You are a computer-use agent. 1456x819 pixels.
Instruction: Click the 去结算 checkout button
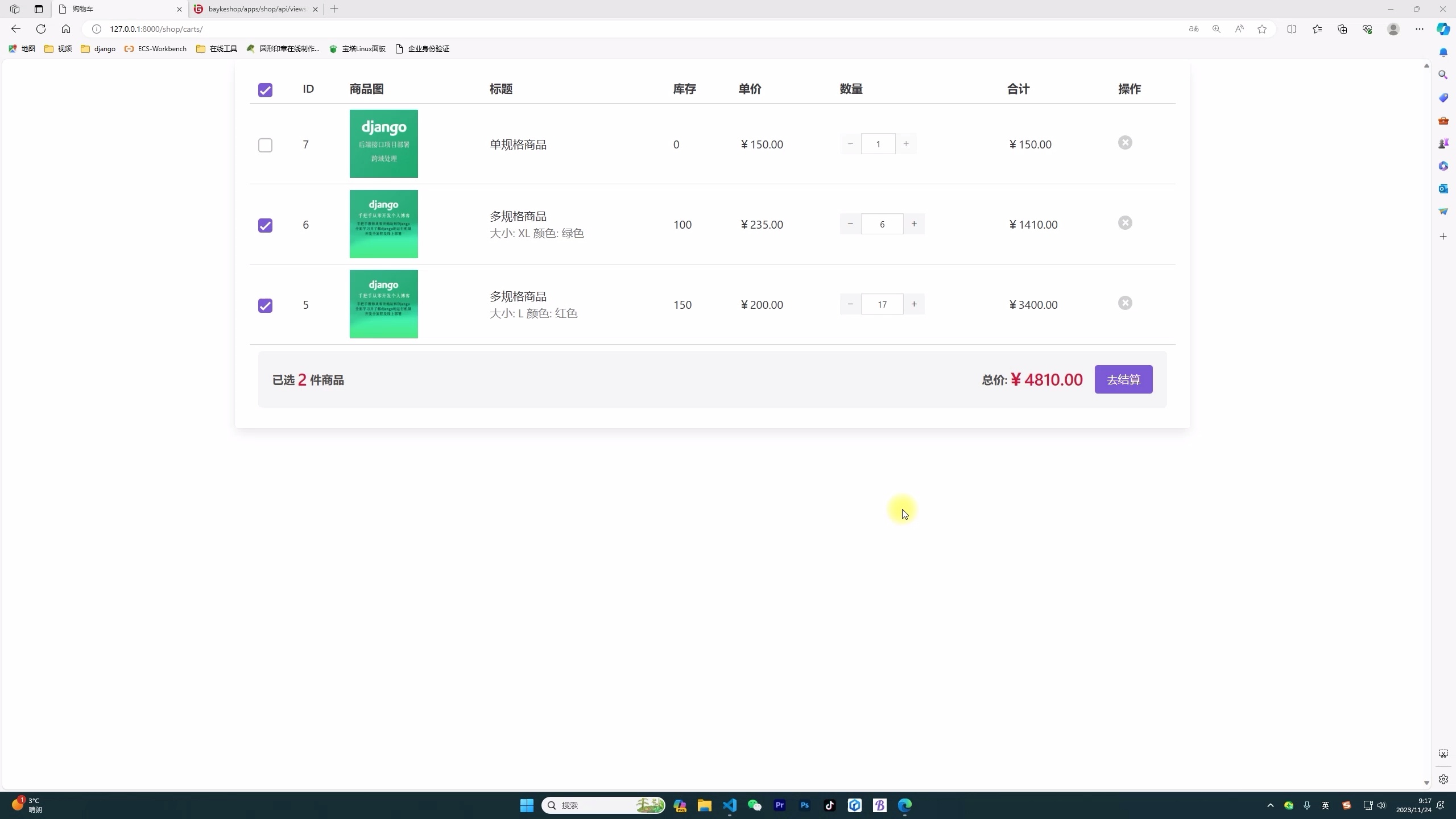[x=1123, y=379]
